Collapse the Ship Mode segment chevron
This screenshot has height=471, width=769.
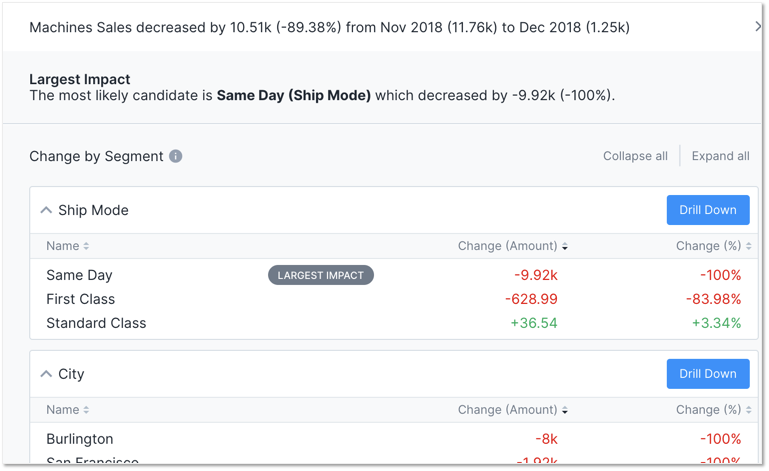coord(46,210)
